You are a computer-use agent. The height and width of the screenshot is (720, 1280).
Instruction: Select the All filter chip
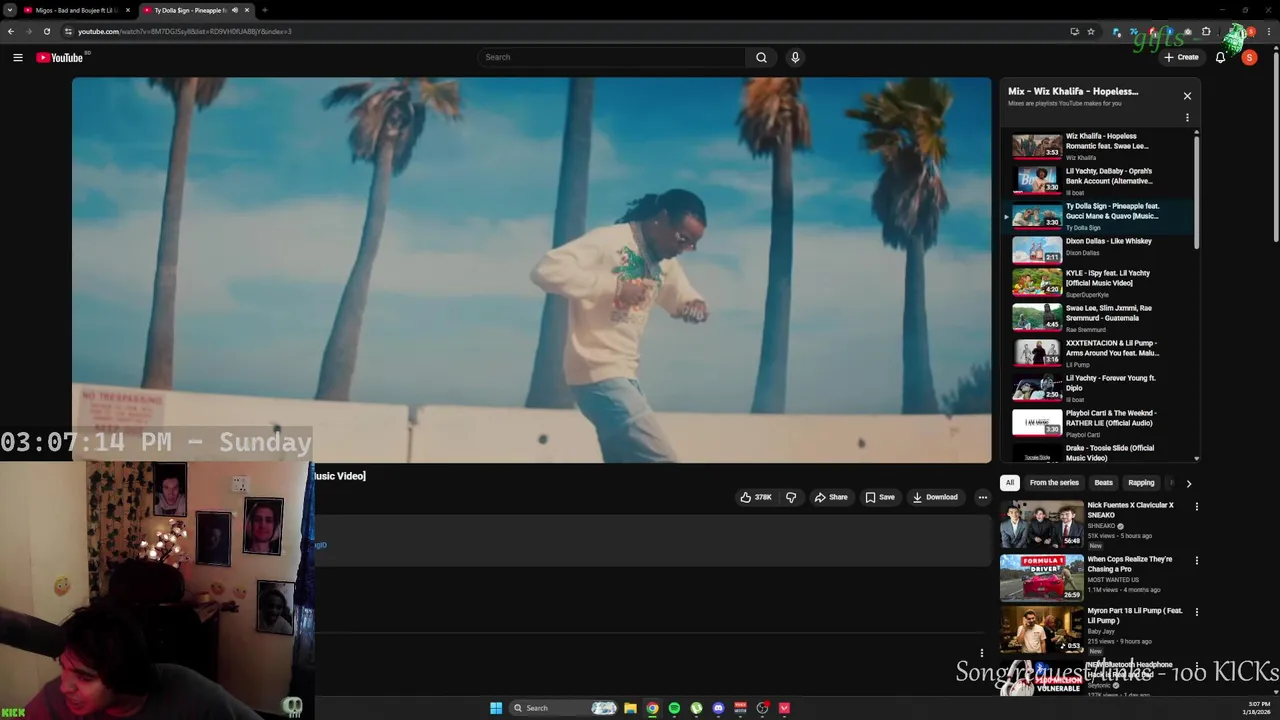(1010, 483)
